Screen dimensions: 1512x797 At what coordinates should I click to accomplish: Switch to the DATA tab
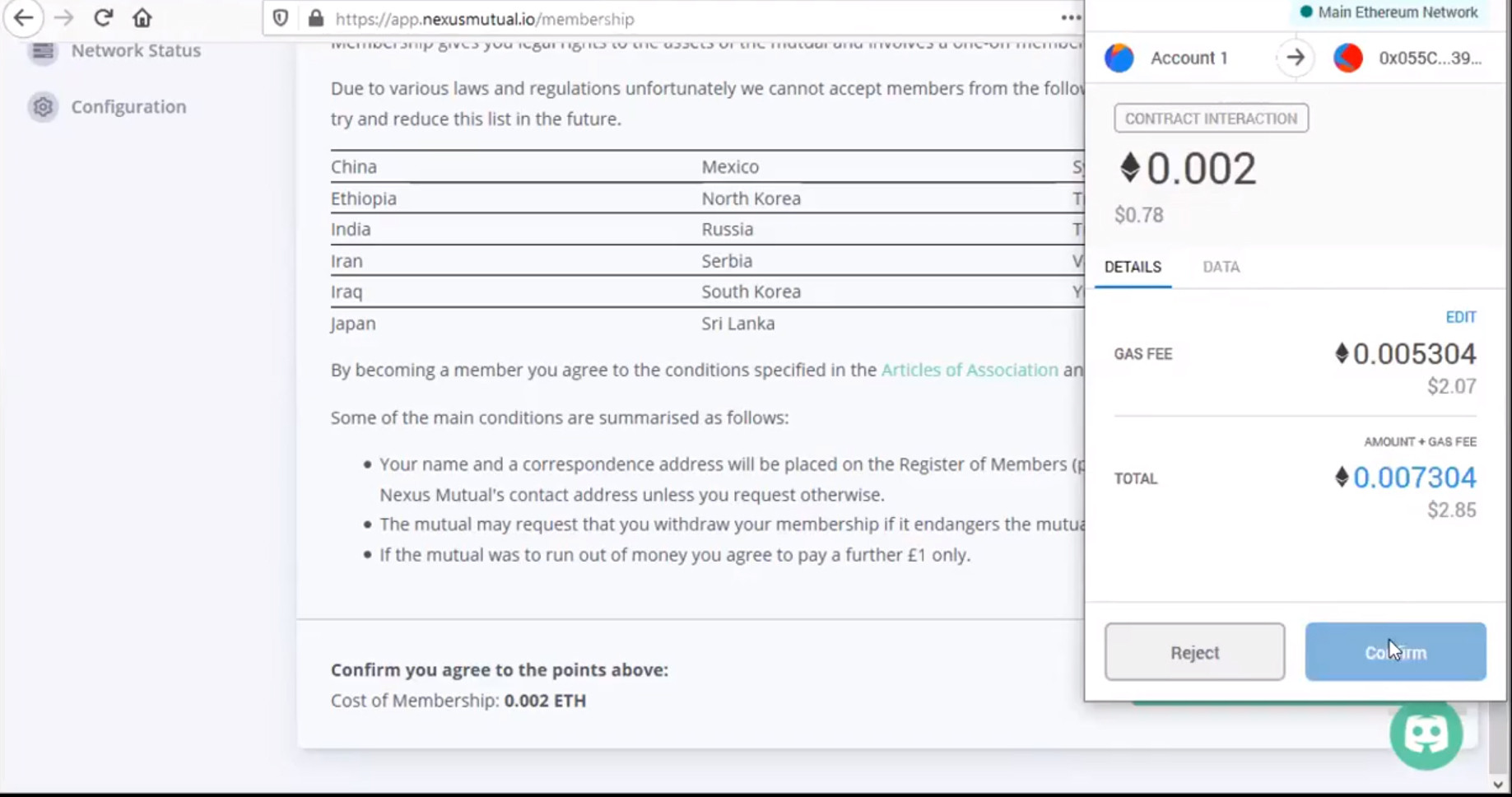click(1221, 267)
